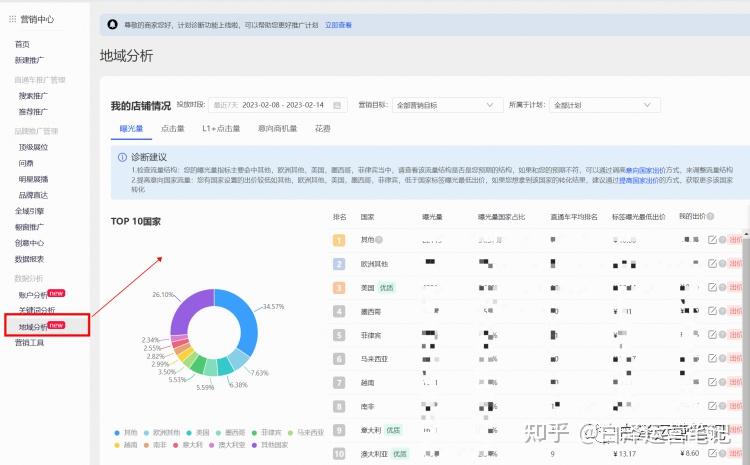Click the help icon next to 其他 country
The width and height of the screenshot is (750, 465).
coord(379,240)
